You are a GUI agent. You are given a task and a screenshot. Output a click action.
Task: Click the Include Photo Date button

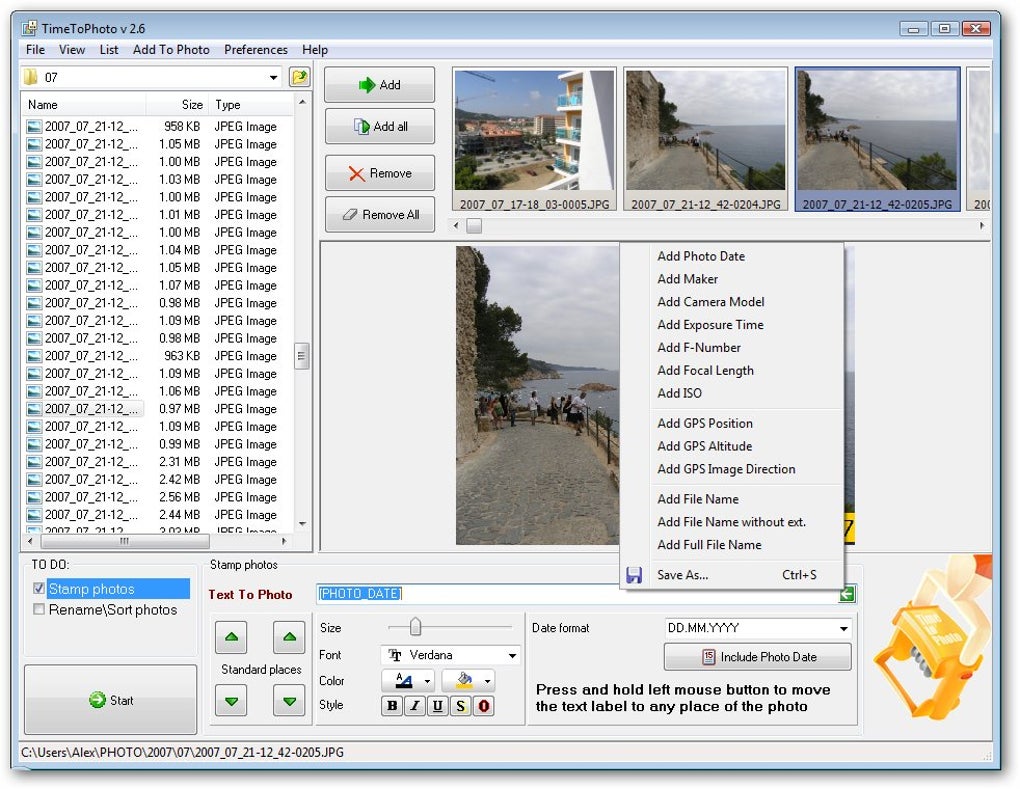pyautogui.click(x=758, y=658)
